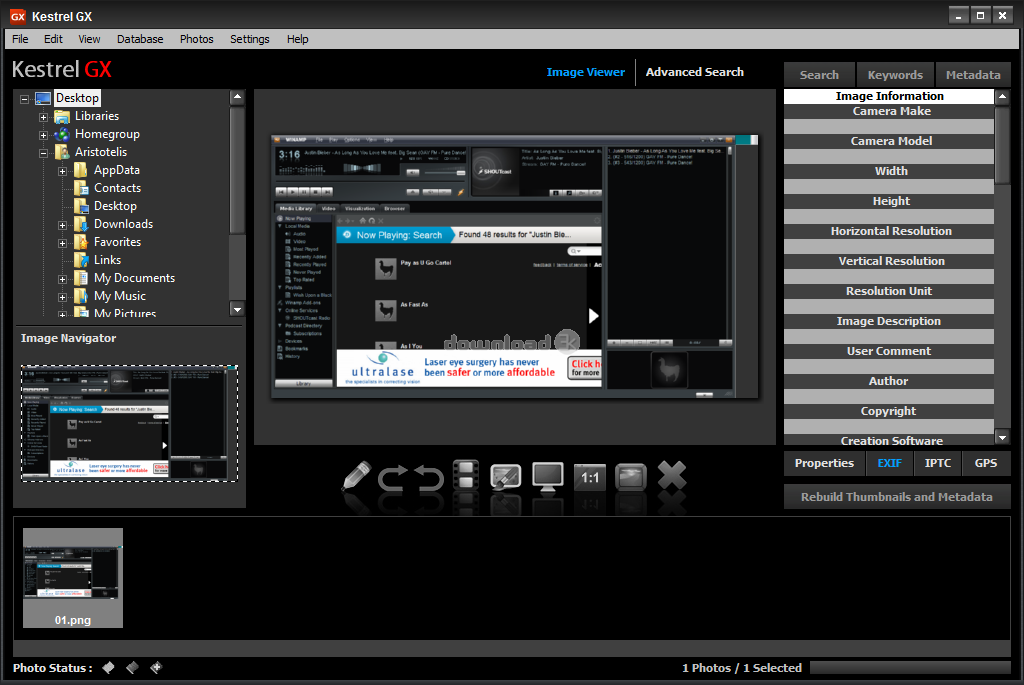The width and height of the screenshot is (1024, 685).
Task: Click the Contacts folder icon
Action: pos(81,188)
